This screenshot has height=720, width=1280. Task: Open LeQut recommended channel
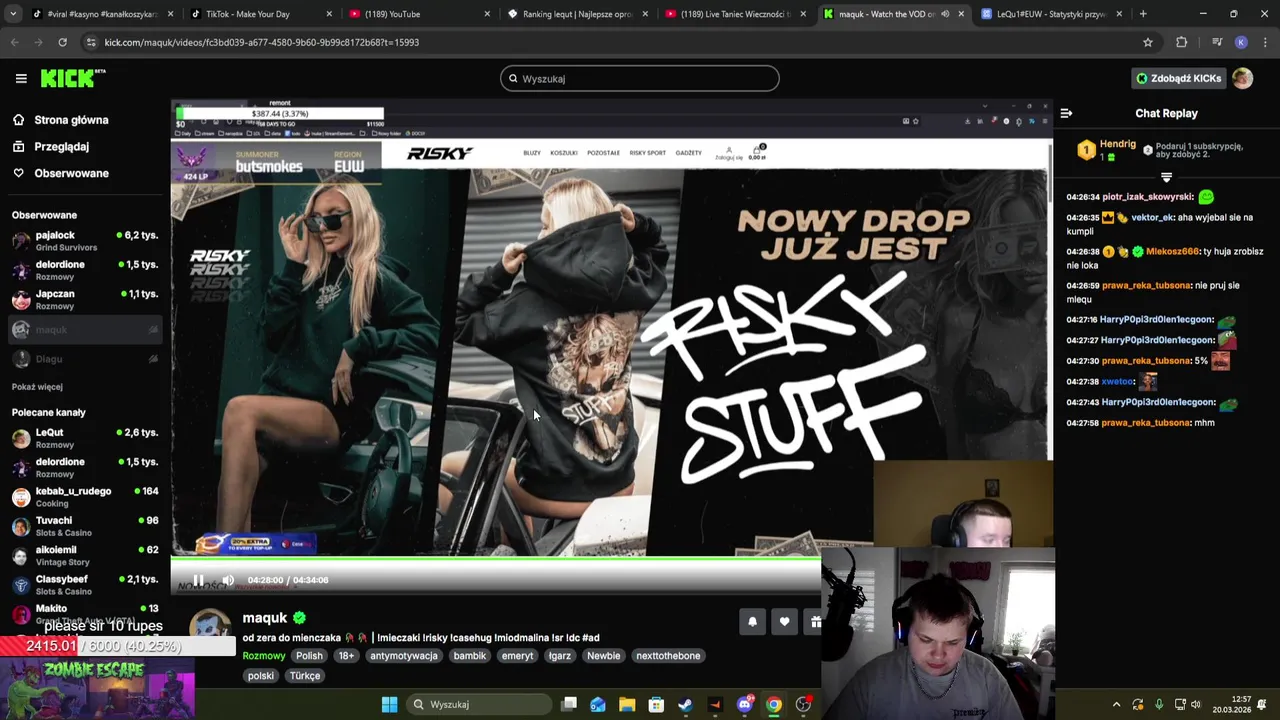(x=85, y=438)
